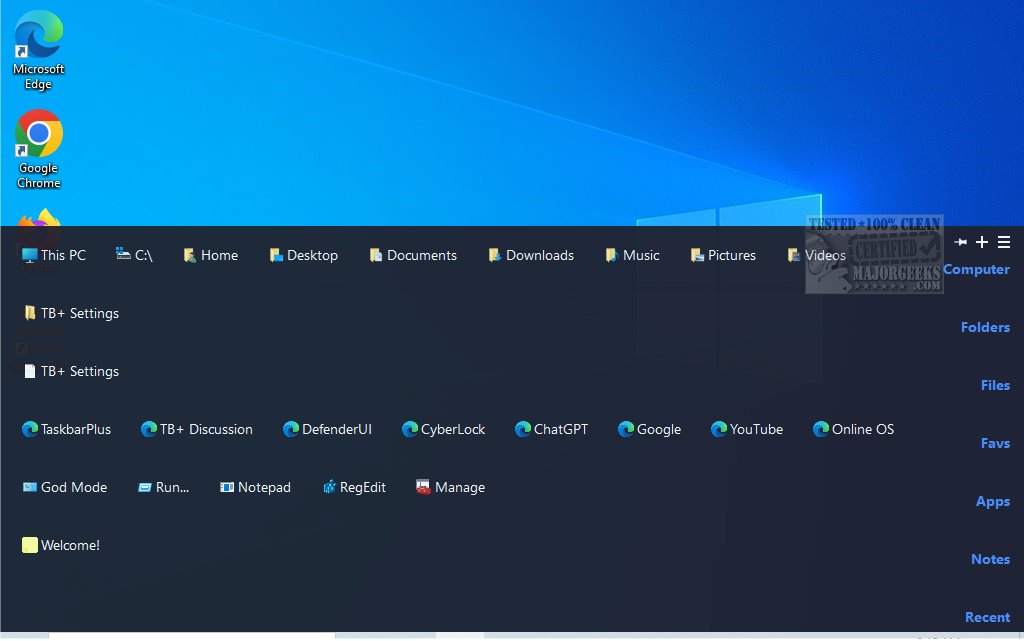Launch the CyberLock favorite link
The image size is (1024, 641).
[x=443, y=430]
